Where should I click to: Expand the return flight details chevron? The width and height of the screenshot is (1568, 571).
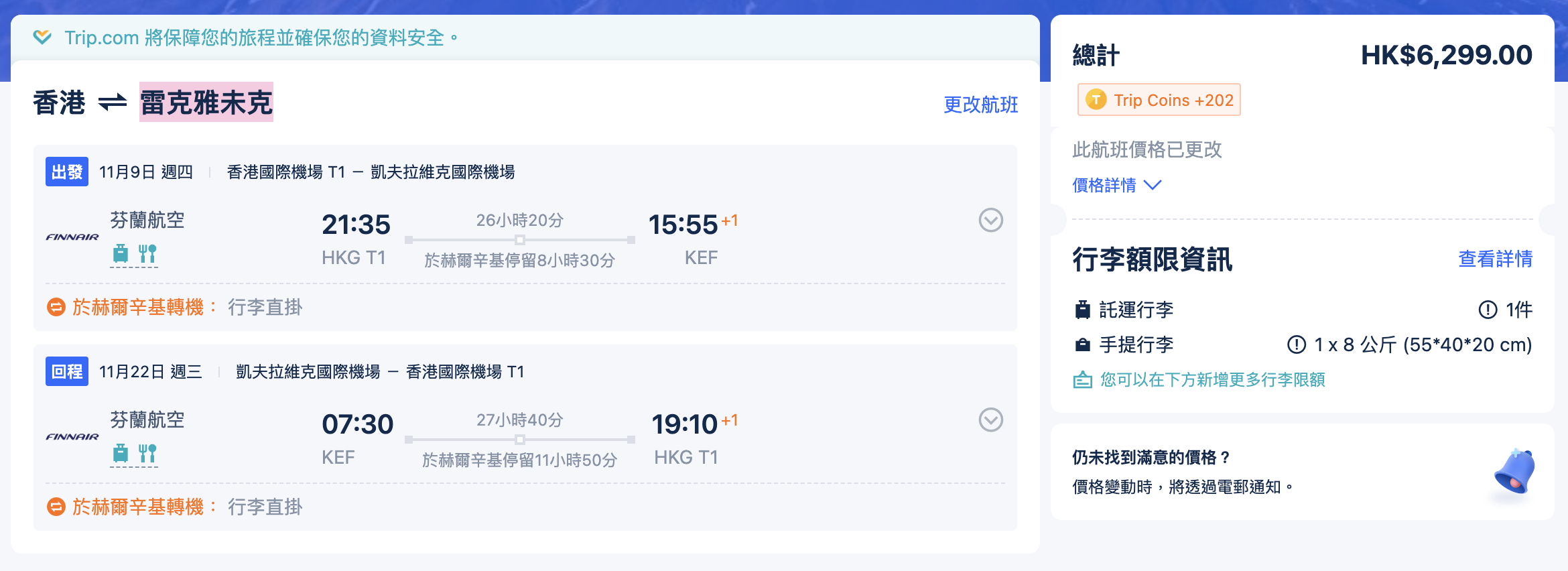point(990,420)
